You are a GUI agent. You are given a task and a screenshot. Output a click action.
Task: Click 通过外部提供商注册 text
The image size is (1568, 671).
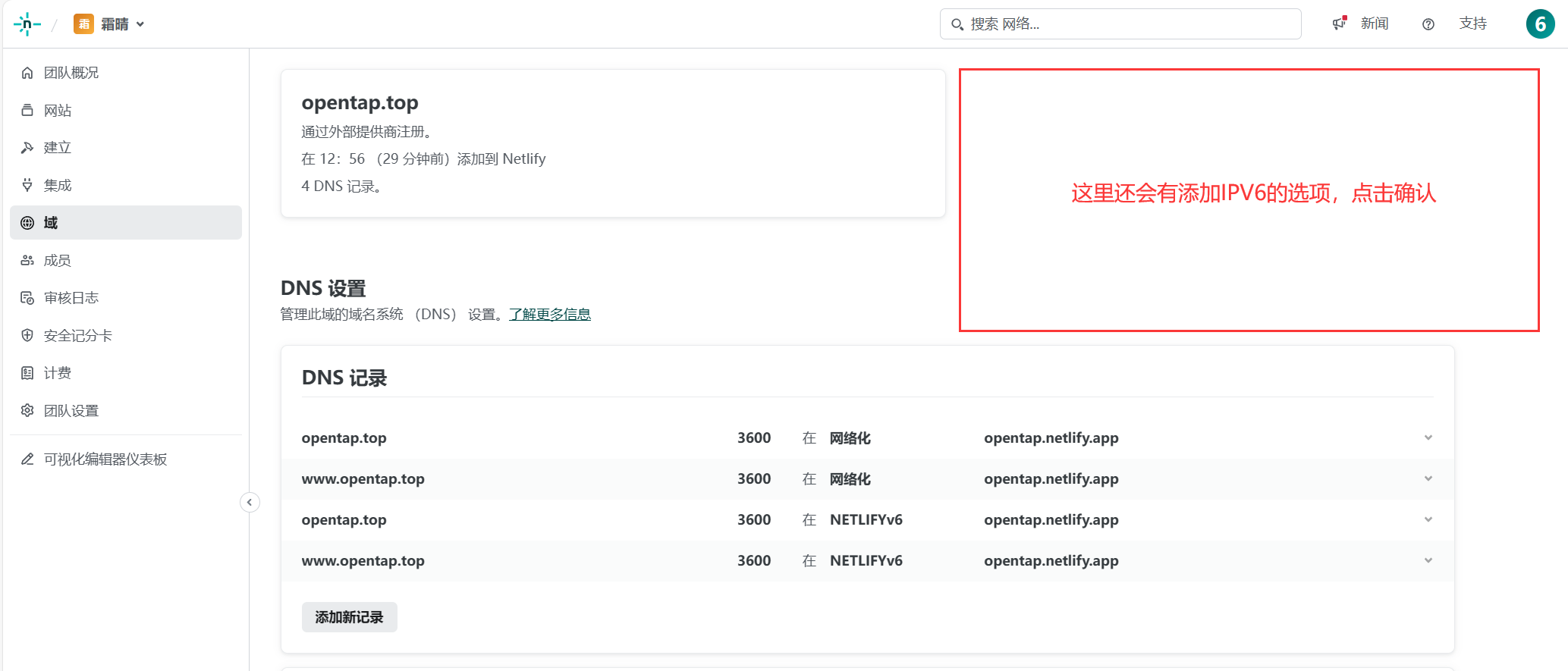tap(367, 132)
